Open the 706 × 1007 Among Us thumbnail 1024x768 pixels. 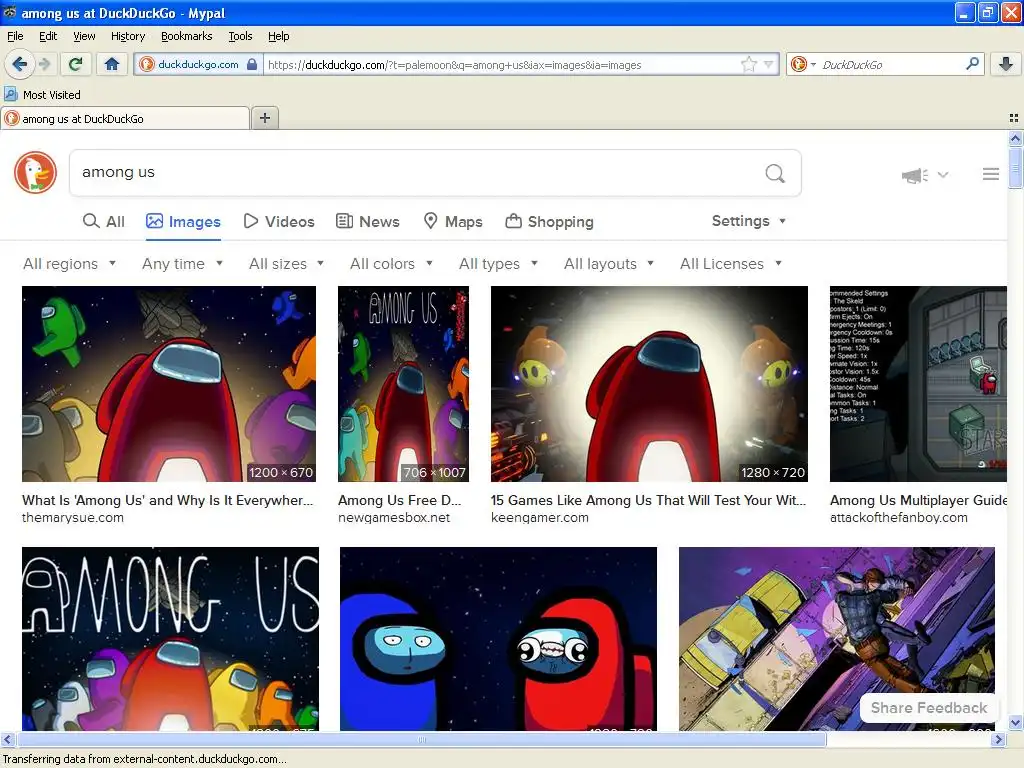click(x=403, y=384)
